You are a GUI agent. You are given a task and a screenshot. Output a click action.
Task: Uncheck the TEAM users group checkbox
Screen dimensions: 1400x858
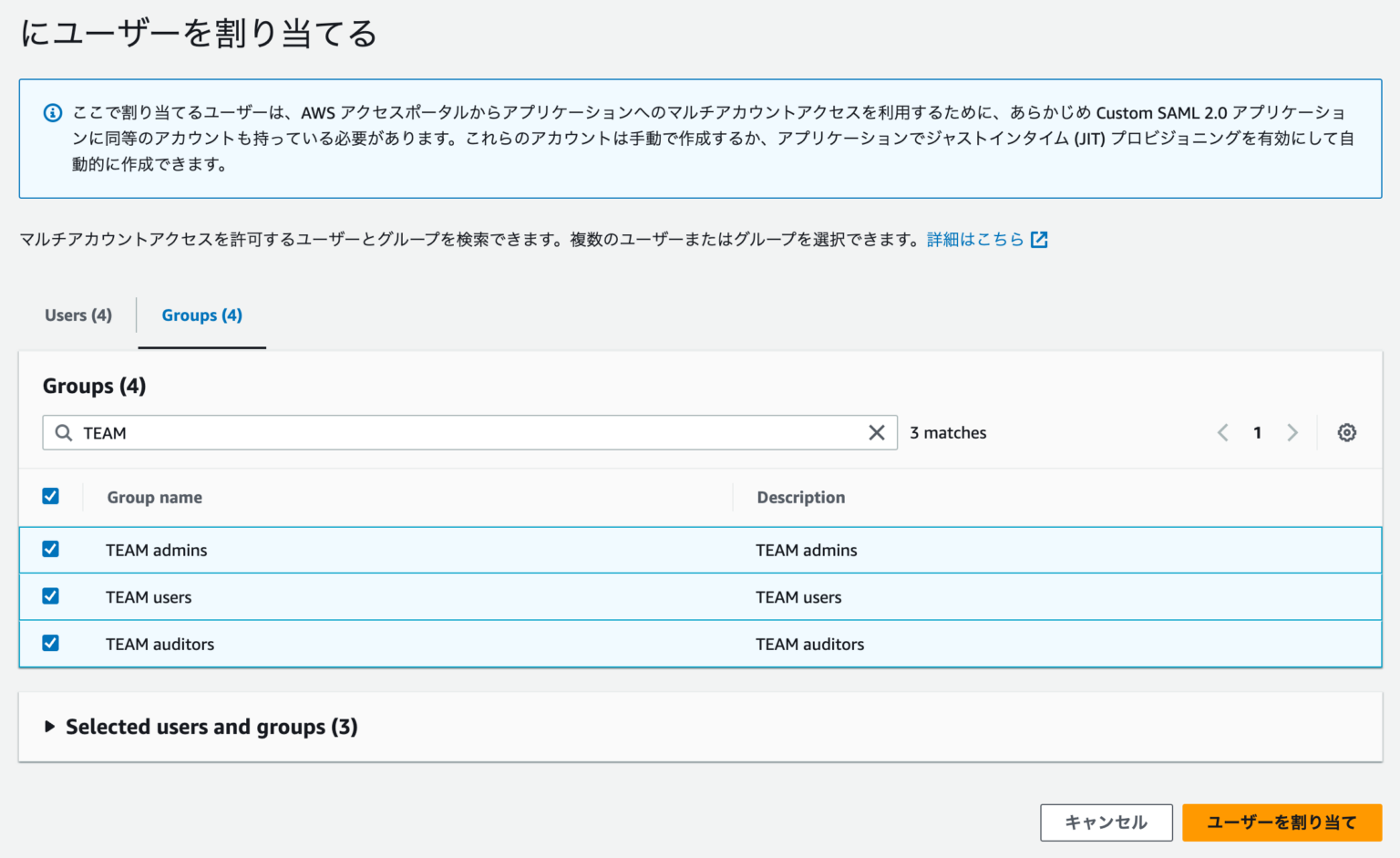point(51,595)
